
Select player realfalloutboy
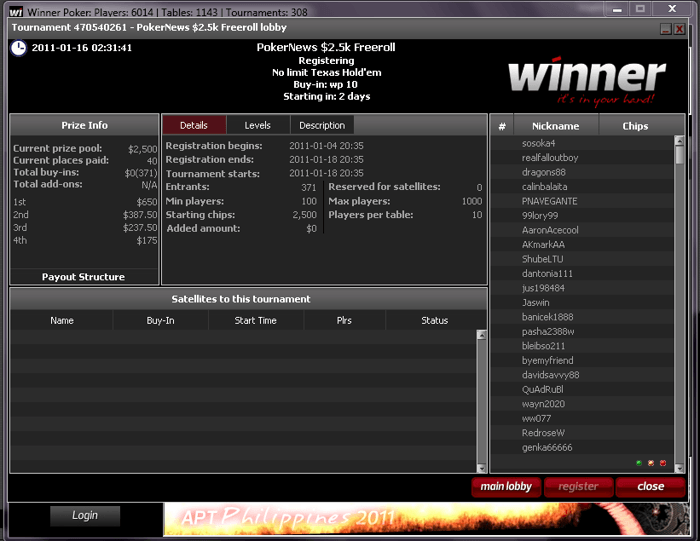[583, 158]
